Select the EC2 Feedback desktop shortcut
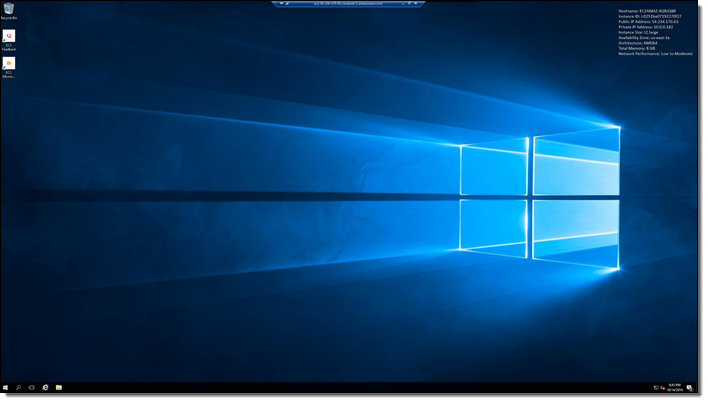Viewport: 708px width, 403px height. [9, 37]
